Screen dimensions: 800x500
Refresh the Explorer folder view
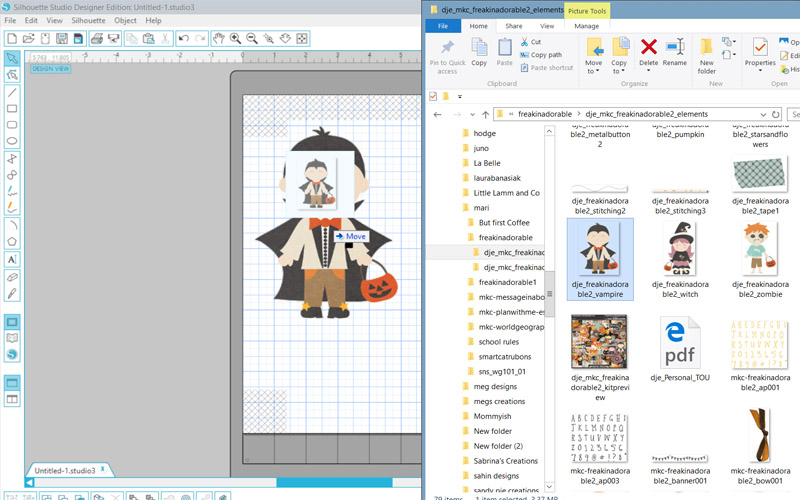[x=776, y=114]
